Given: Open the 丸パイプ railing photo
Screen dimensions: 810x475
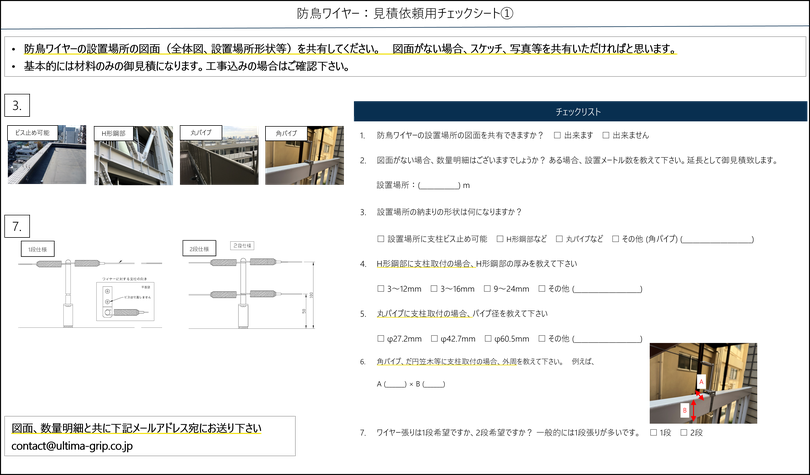Looking at the screenshot, I should (219, 155).
